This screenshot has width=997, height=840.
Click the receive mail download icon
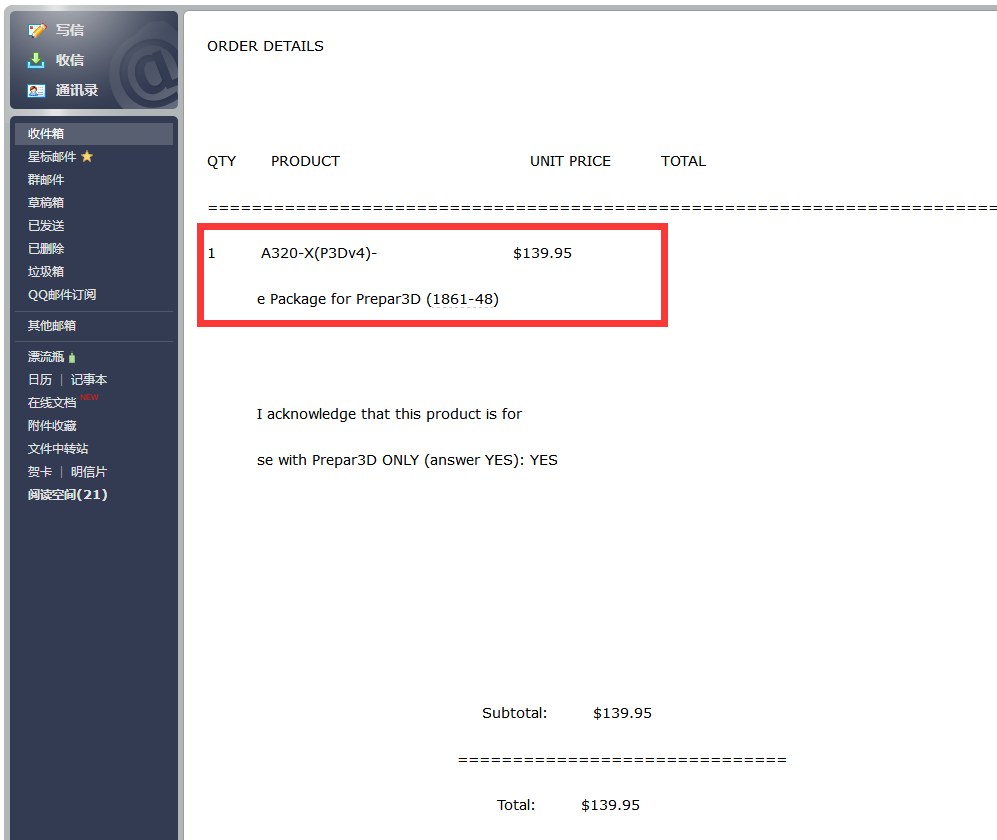[37, 60]
